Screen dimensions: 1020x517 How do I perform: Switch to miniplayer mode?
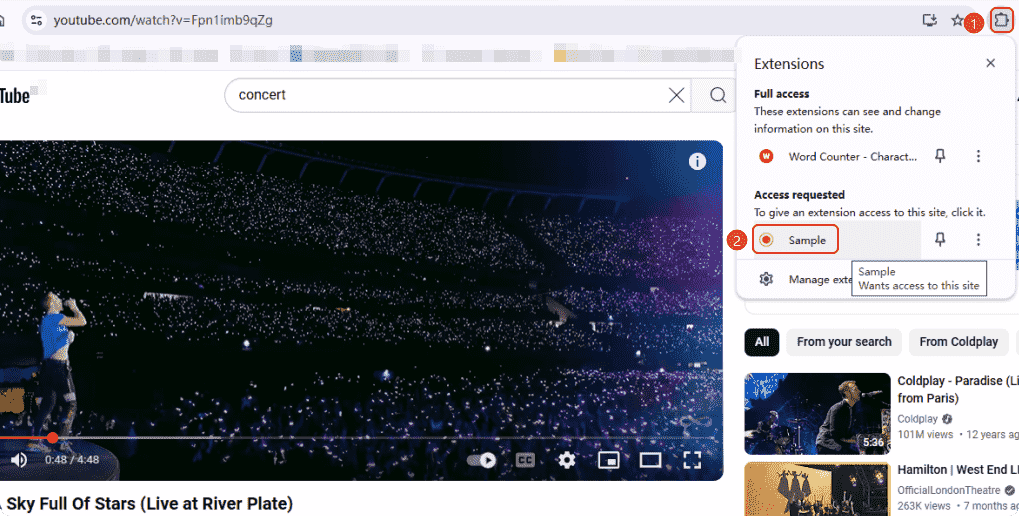coord(608,460)
